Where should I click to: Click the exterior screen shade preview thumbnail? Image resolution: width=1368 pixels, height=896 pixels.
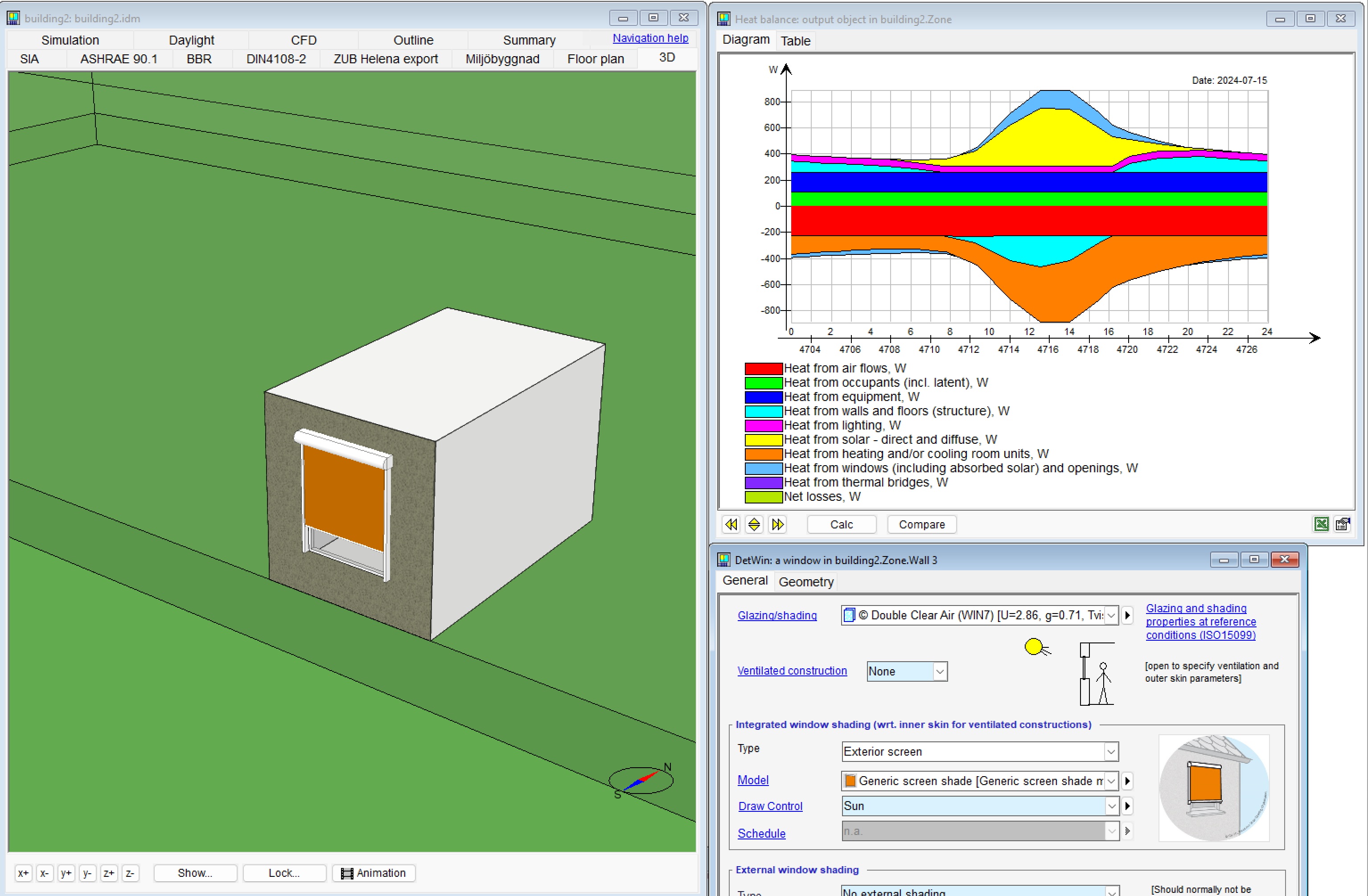[1213, 788]
